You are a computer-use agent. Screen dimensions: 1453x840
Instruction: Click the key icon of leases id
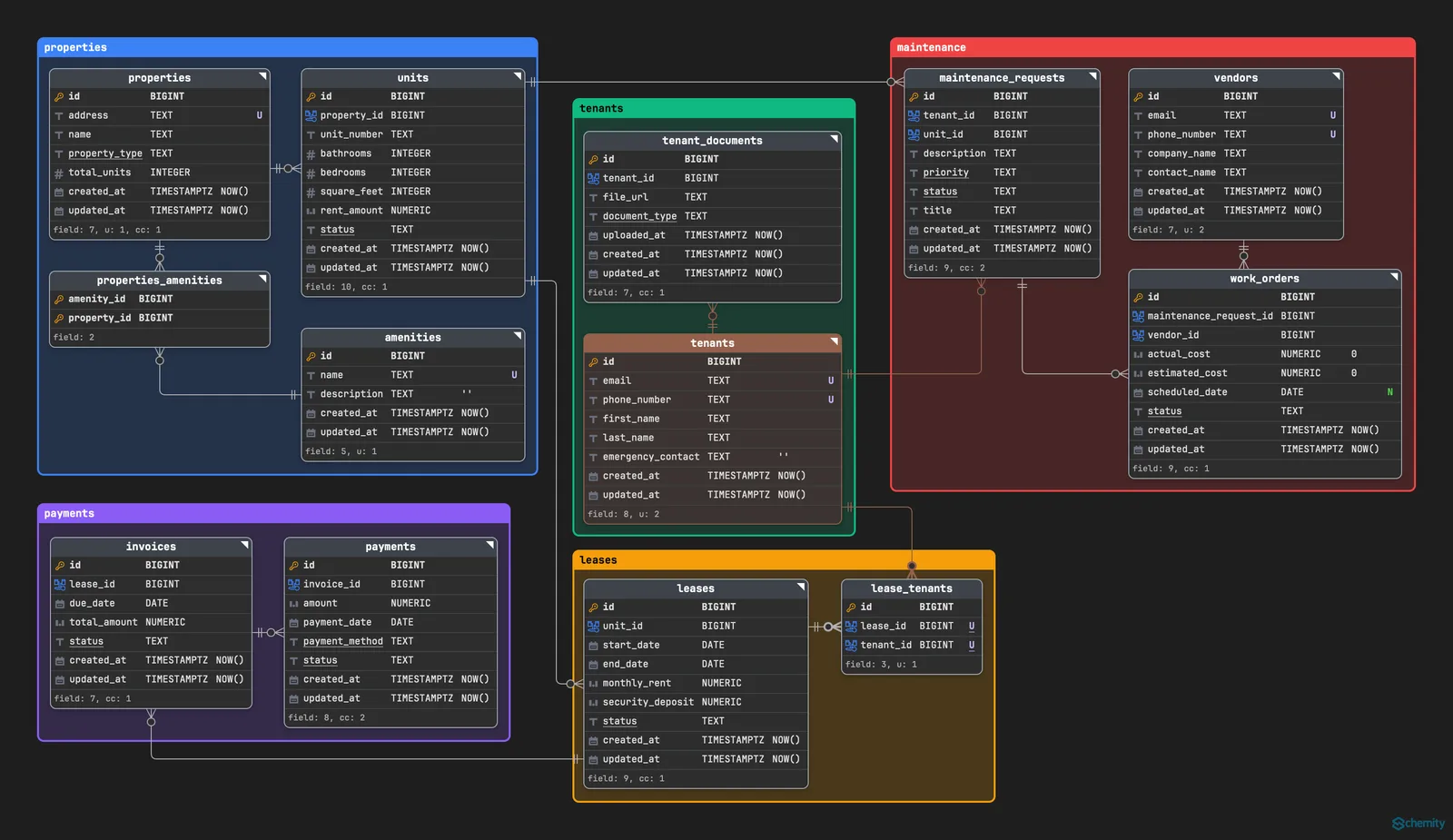pyautogui.click(x=593, y=607)
